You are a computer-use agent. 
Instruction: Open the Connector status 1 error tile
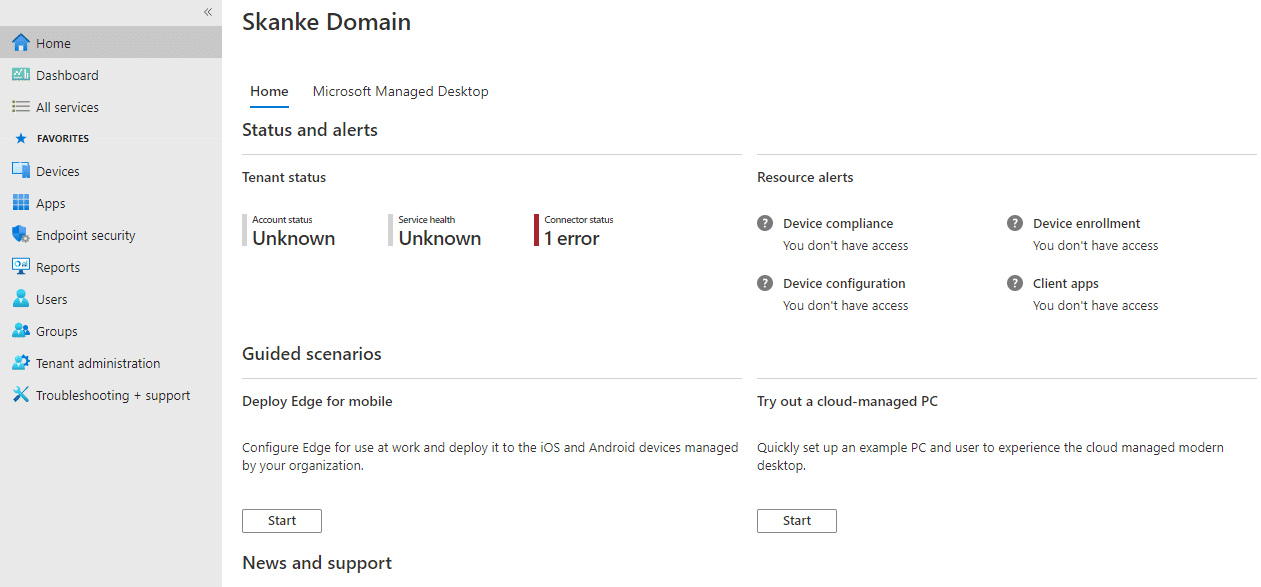(575, 230)
